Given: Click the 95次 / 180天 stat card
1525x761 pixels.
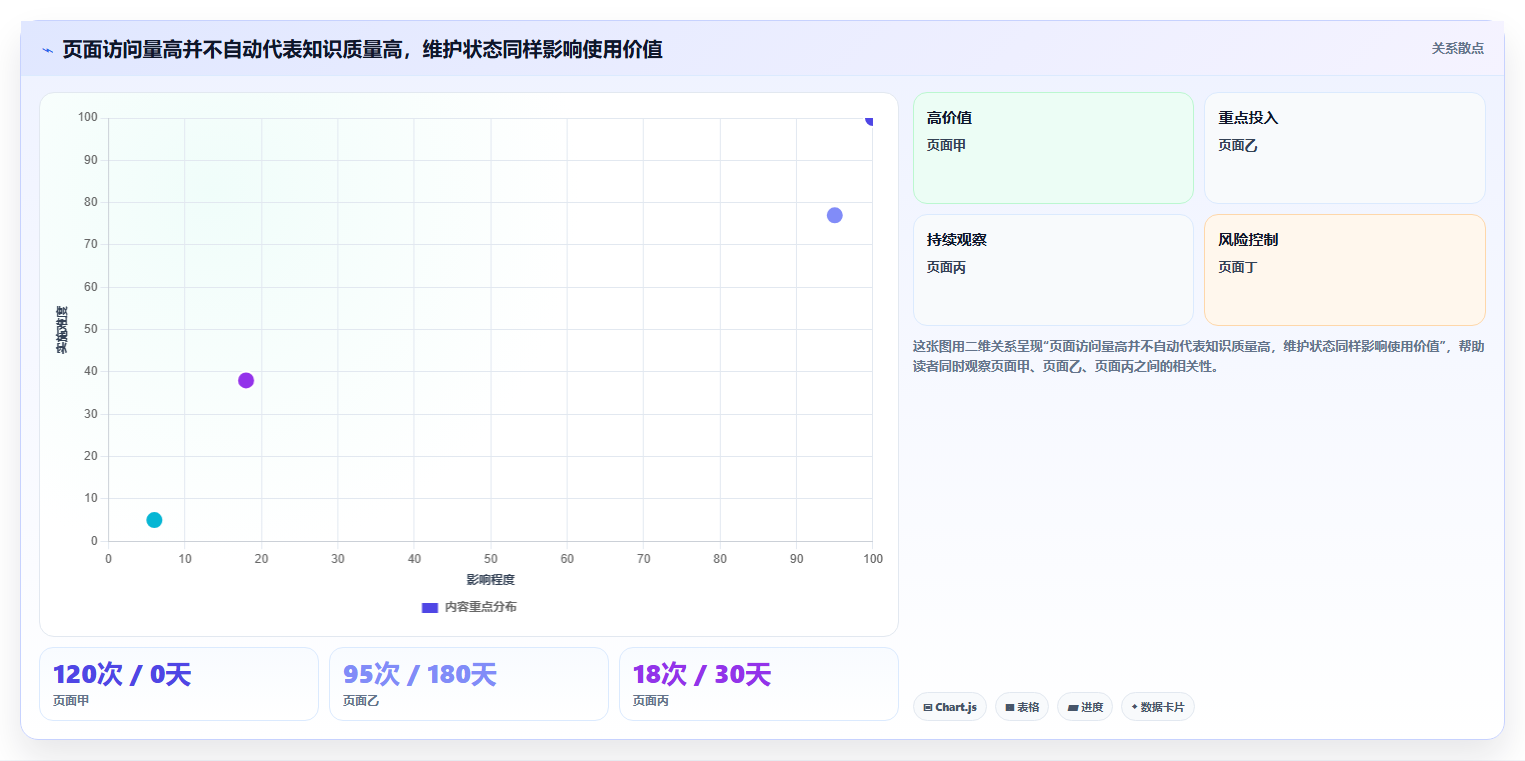Looking at the screenshot, I should (x=469, y=684).
